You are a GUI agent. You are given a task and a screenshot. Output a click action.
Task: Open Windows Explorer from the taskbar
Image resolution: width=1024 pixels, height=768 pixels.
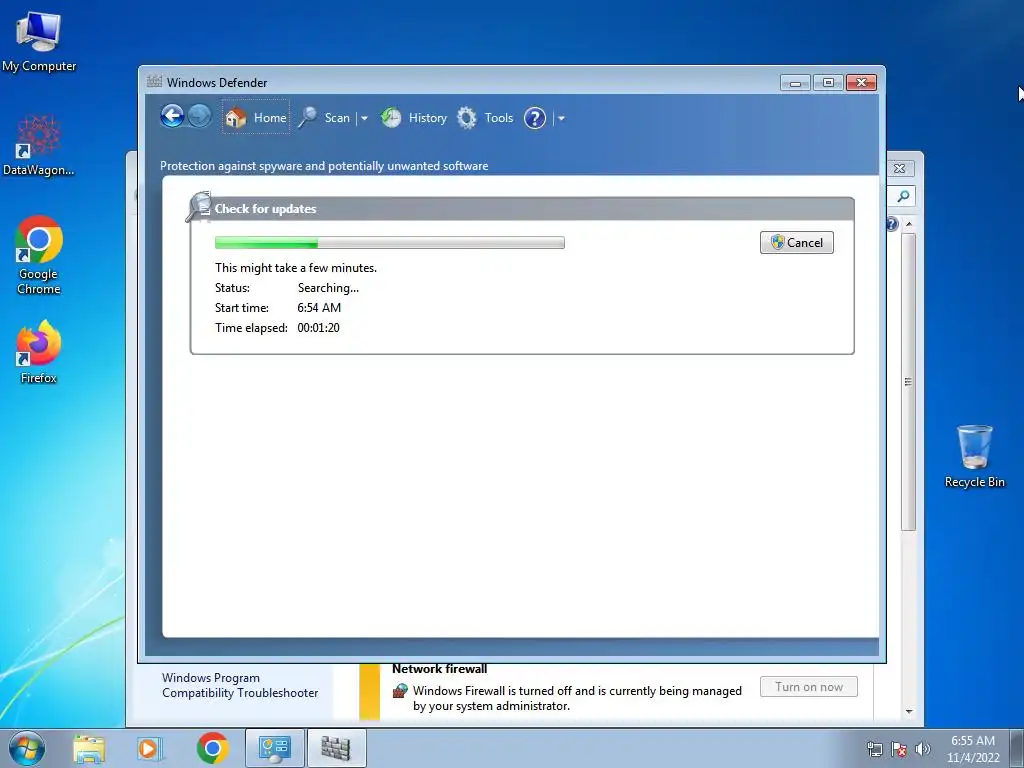pos(89,748)
